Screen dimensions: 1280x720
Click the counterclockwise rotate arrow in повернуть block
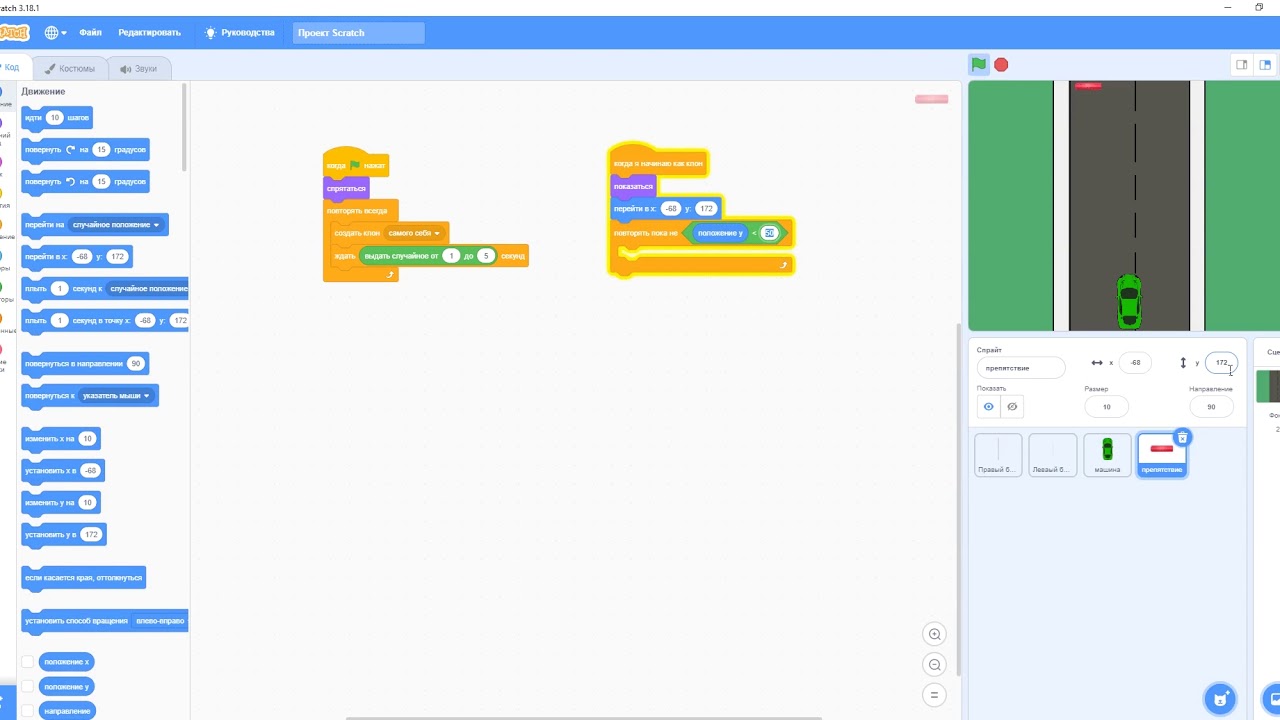(x=70, y=182)
